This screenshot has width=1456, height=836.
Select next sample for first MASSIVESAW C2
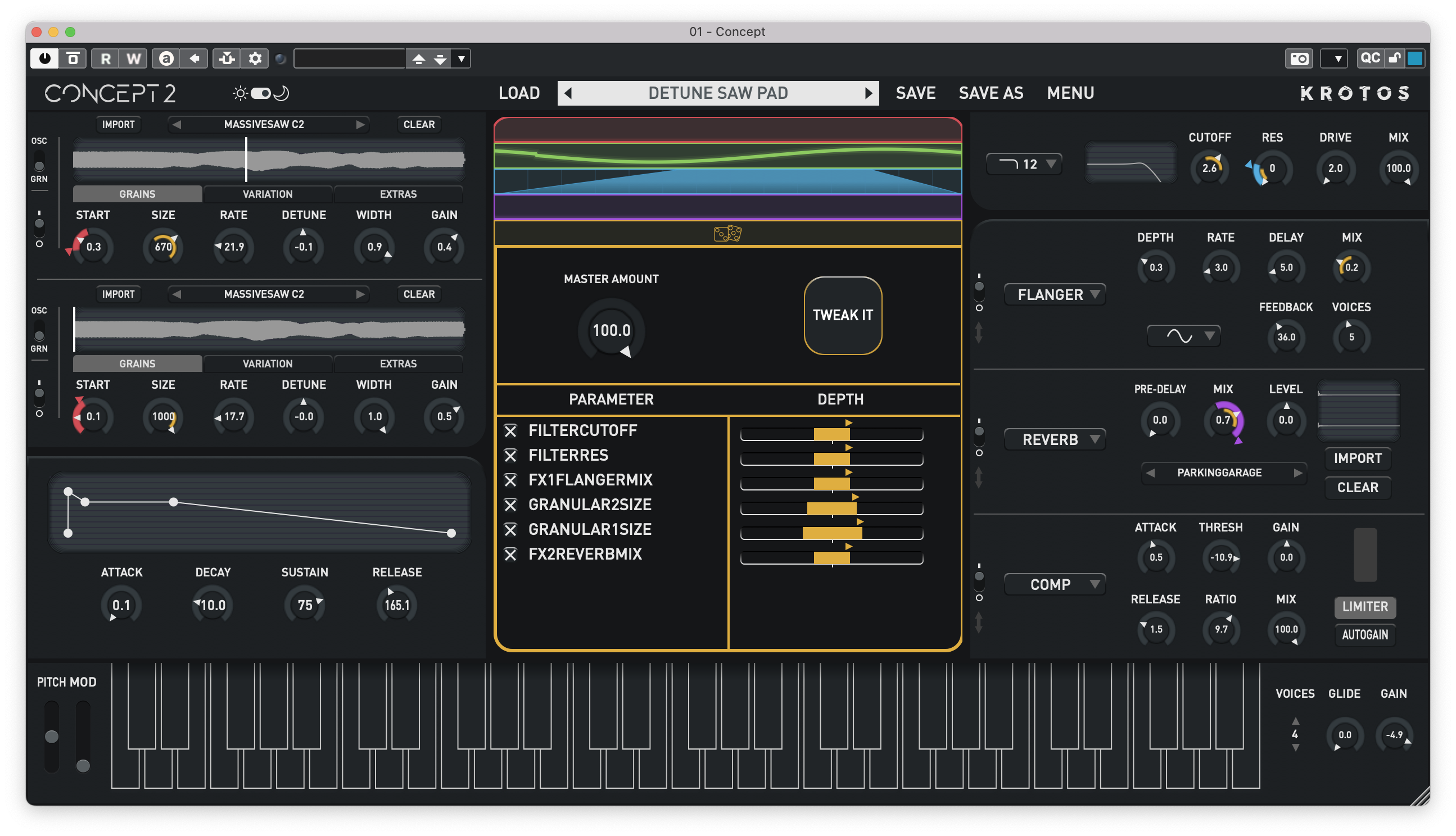pyautogui.click(x=360, y=125)
